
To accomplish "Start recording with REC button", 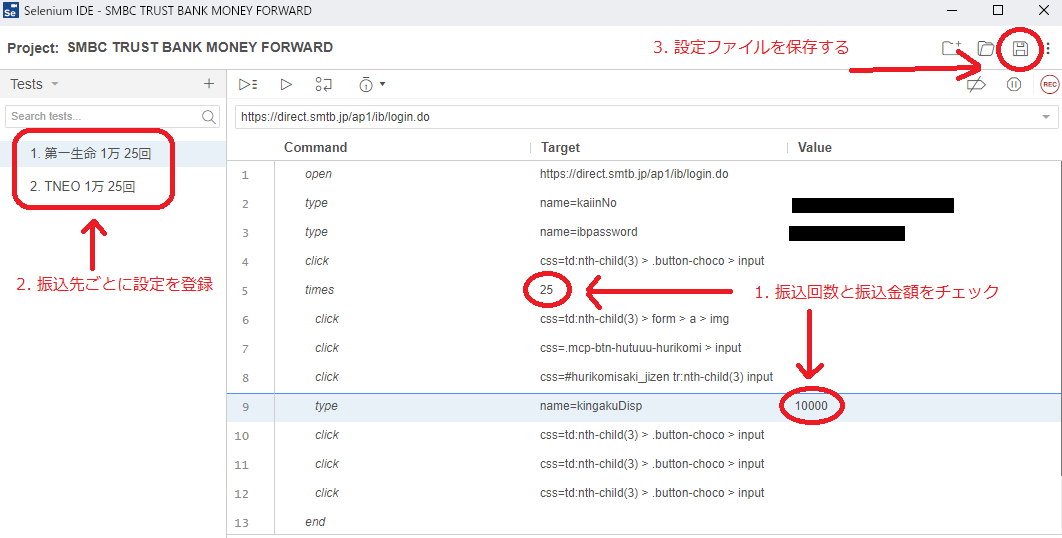I will pos(1049,85).
